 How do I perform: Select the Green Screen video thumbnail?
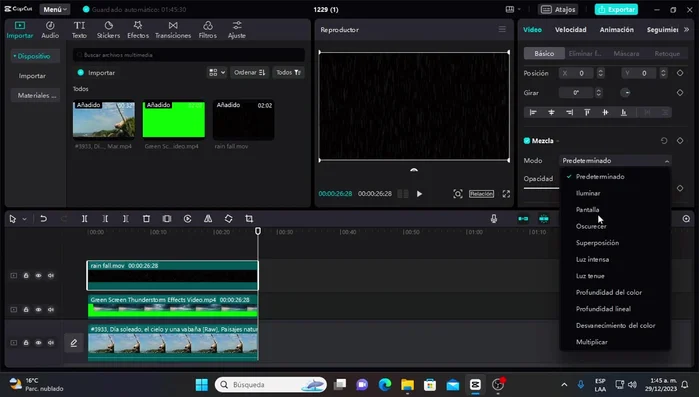(173, 119)
